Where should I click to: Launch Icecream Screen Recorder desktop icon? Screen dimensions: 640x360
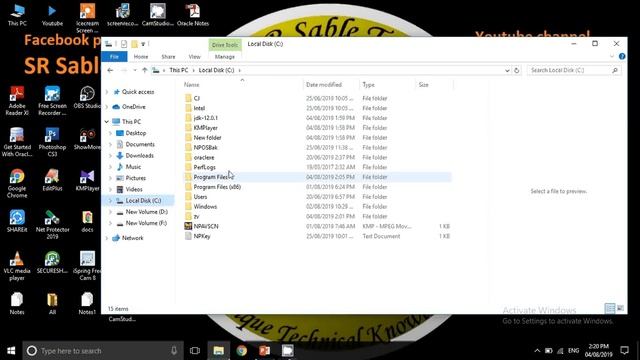[87, 18]
